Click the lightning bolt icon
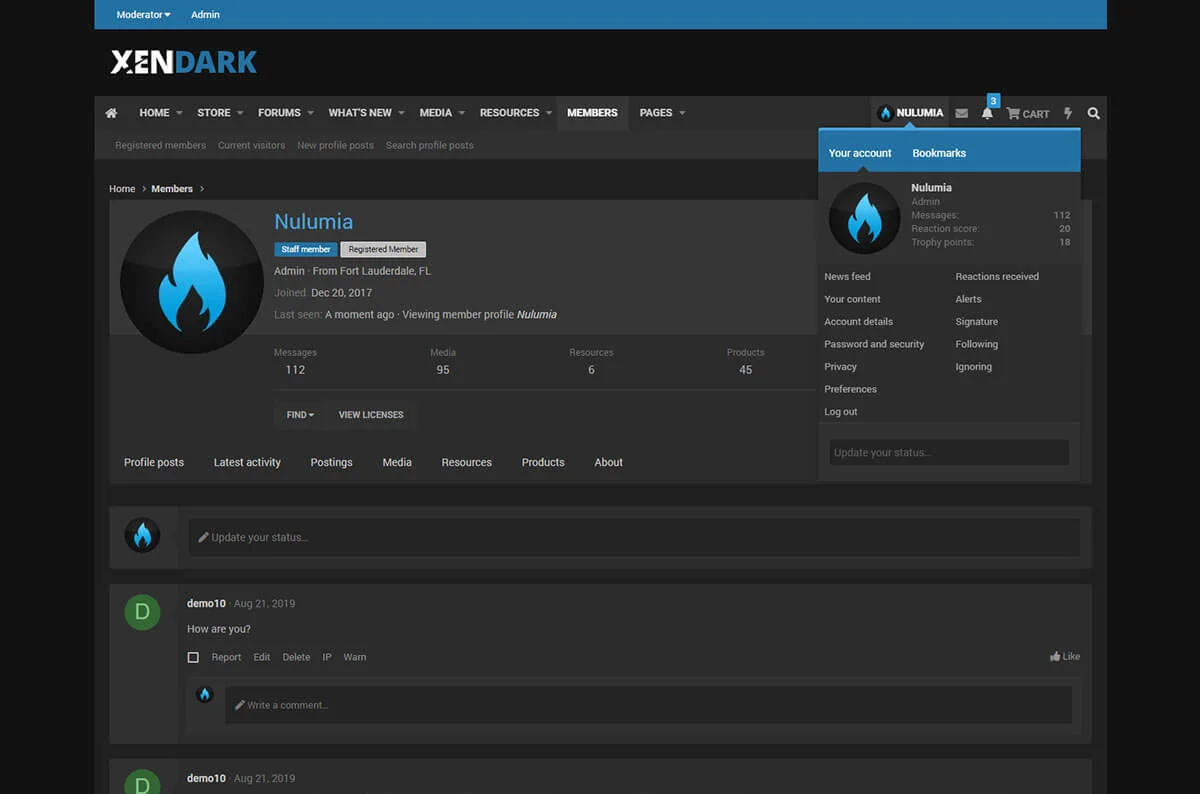This screenshot has height=794, width=1200. tap(1068, 114)
